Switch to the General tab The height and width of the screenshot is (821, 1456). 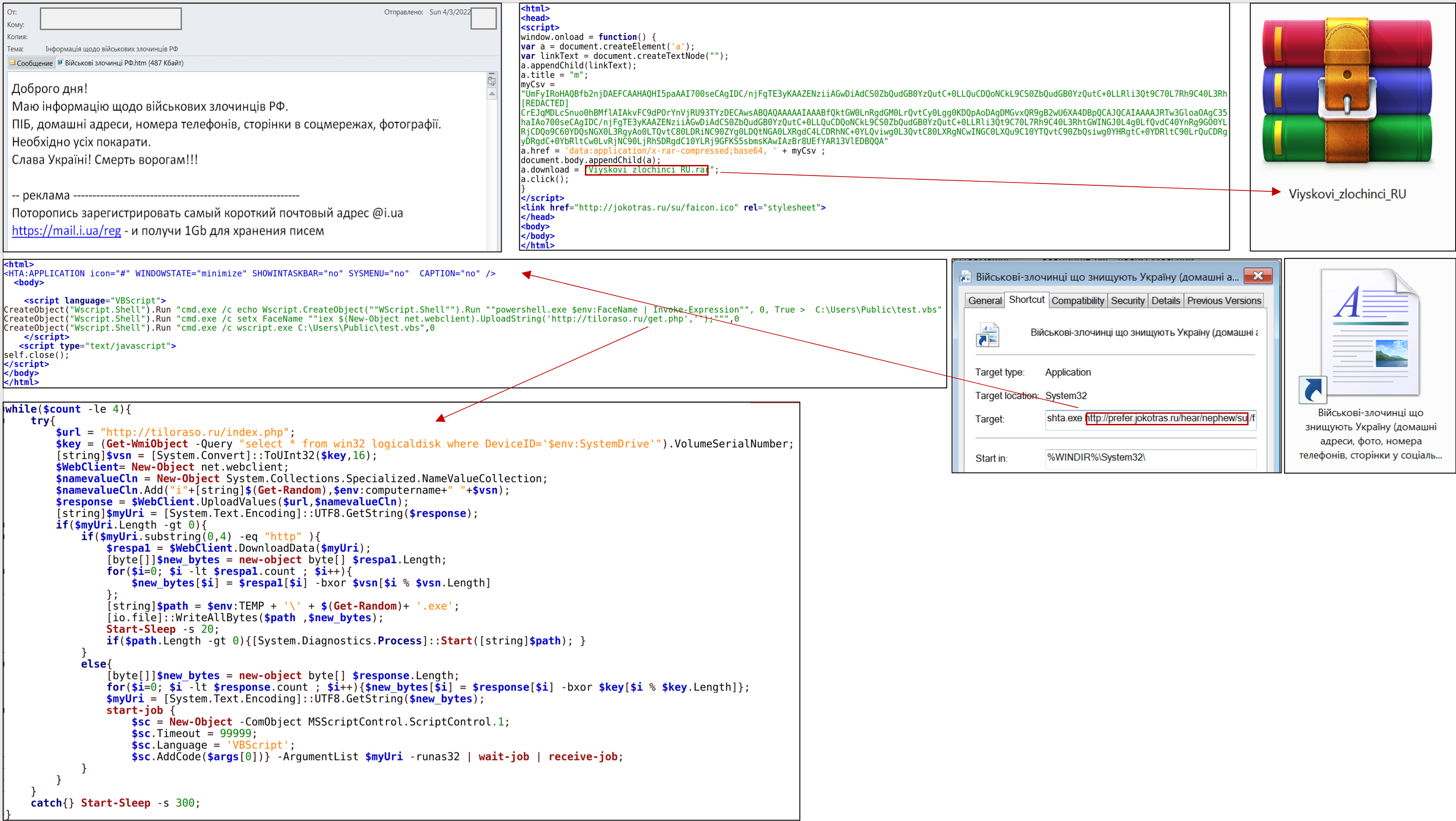985,301
